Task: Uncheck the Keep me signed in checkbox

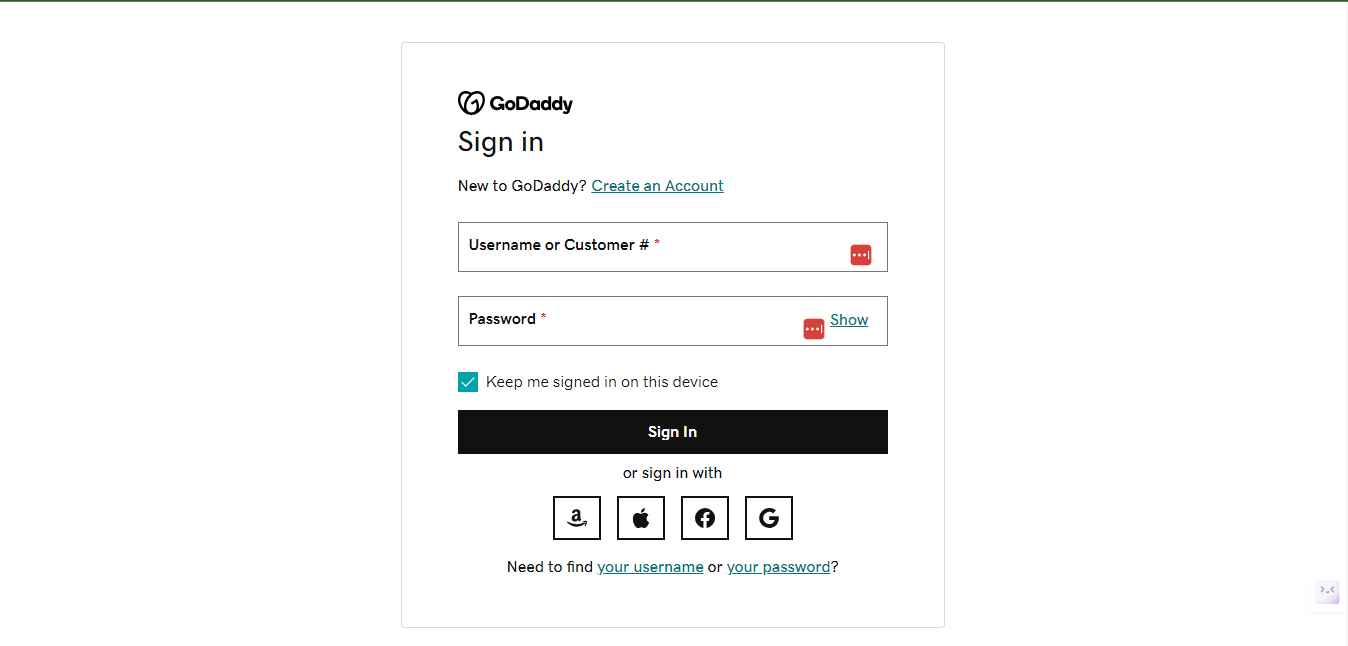Action: coord(468,382)
